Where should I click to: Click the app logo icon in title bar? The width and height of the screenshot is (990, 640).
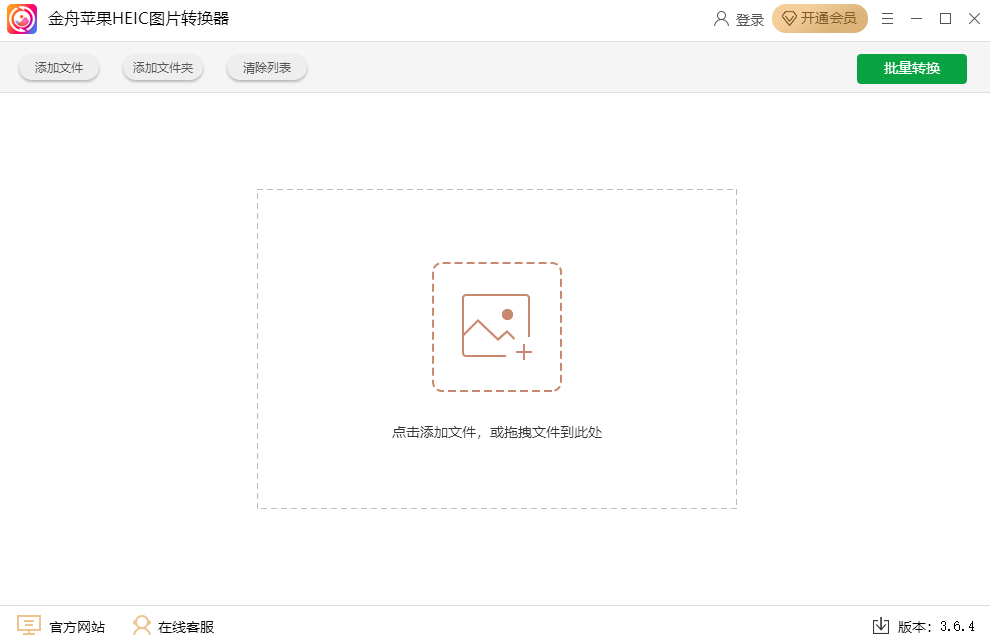[x=21, y=18]
